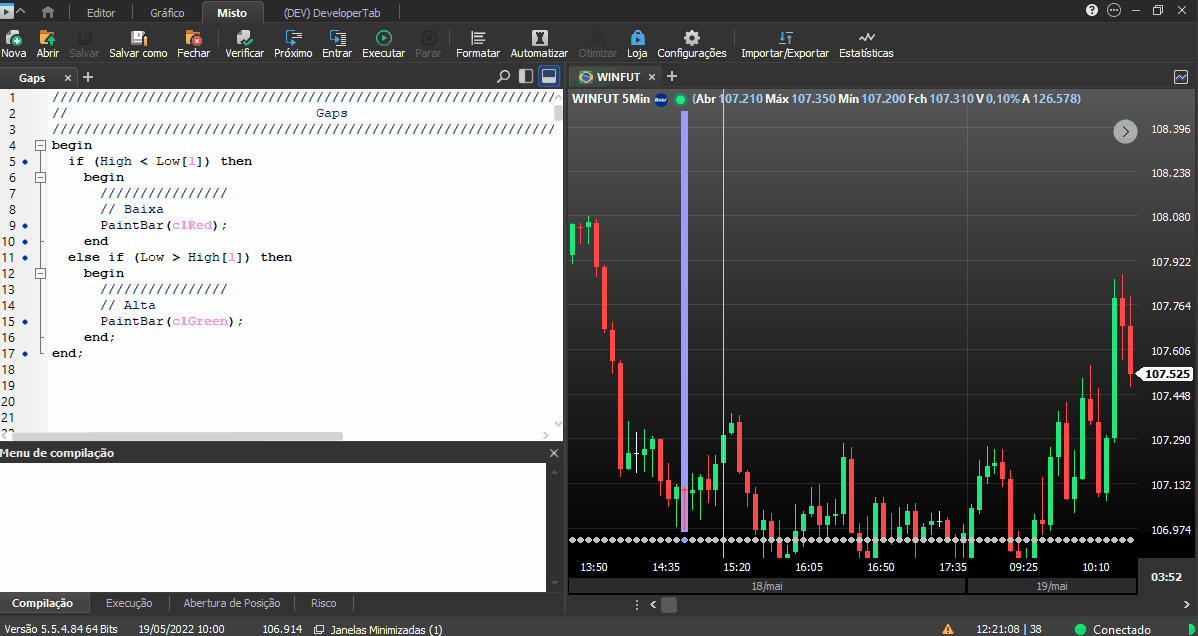Image resolution: width=1198 pixels, height=636 pixels.
Task: Run the strategy with Executar
Action: [x=384, y=37]
